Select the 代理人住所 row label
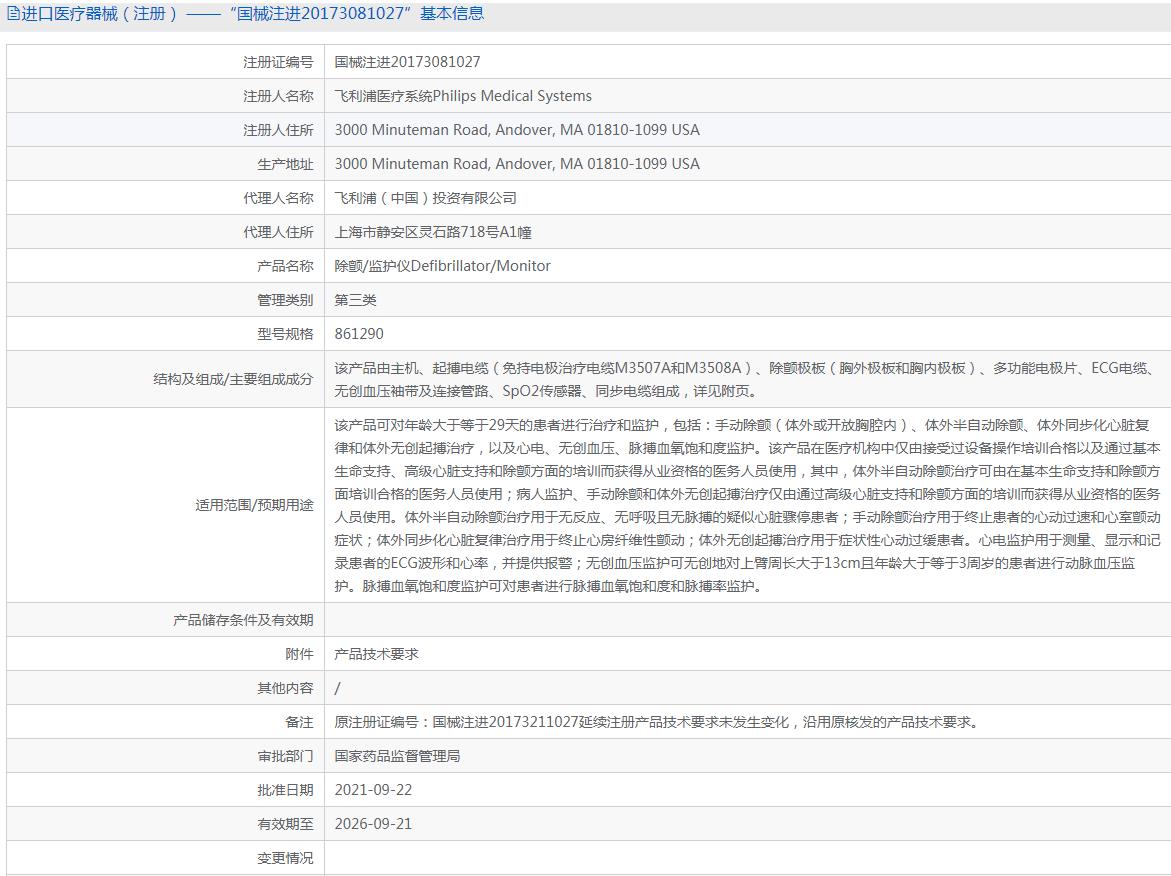Viewport: 1171px width, 876px height. pos(278,232)
